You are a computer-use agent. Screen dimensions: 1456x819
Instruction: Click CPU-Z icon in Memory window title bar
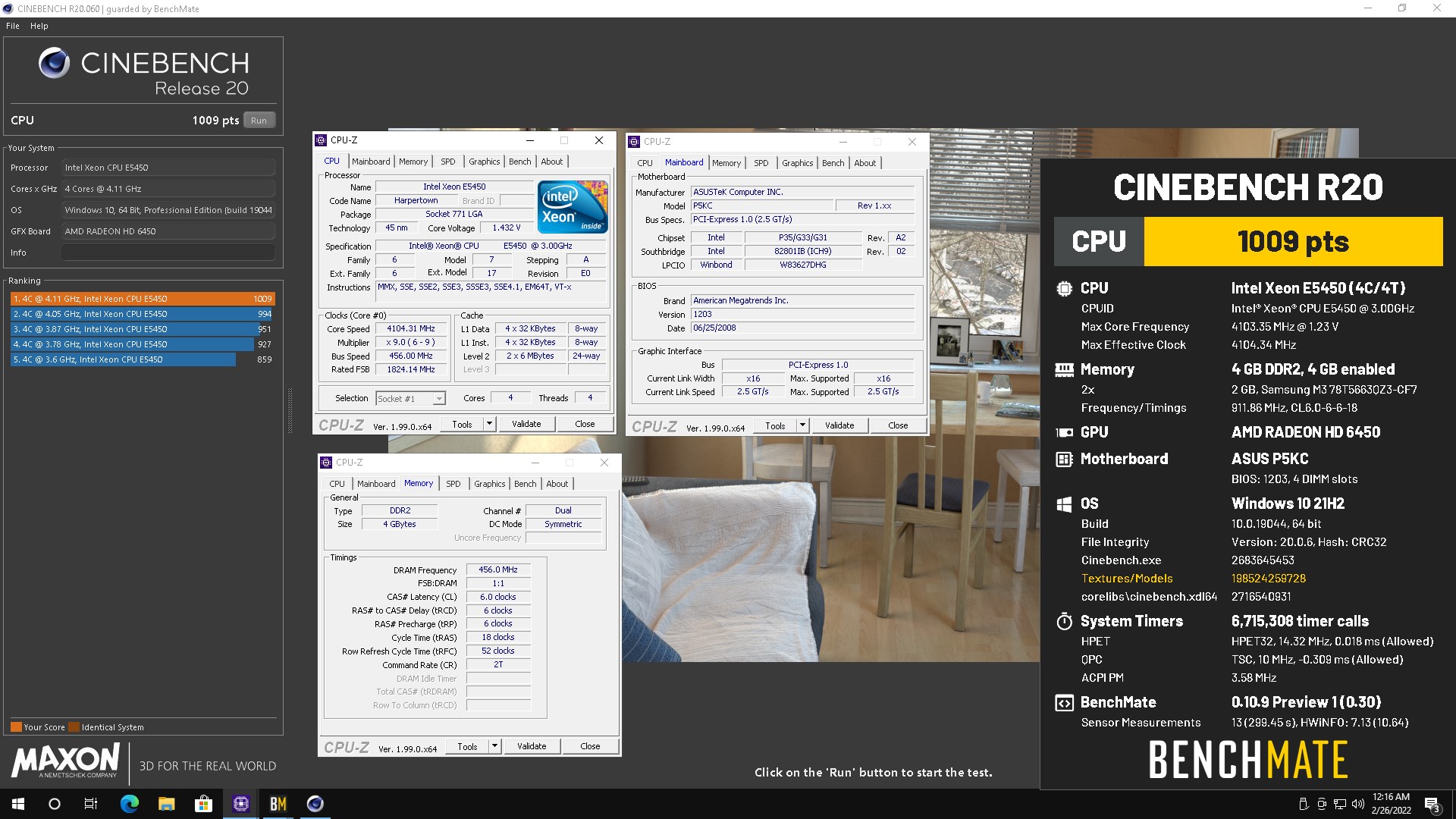326,463
